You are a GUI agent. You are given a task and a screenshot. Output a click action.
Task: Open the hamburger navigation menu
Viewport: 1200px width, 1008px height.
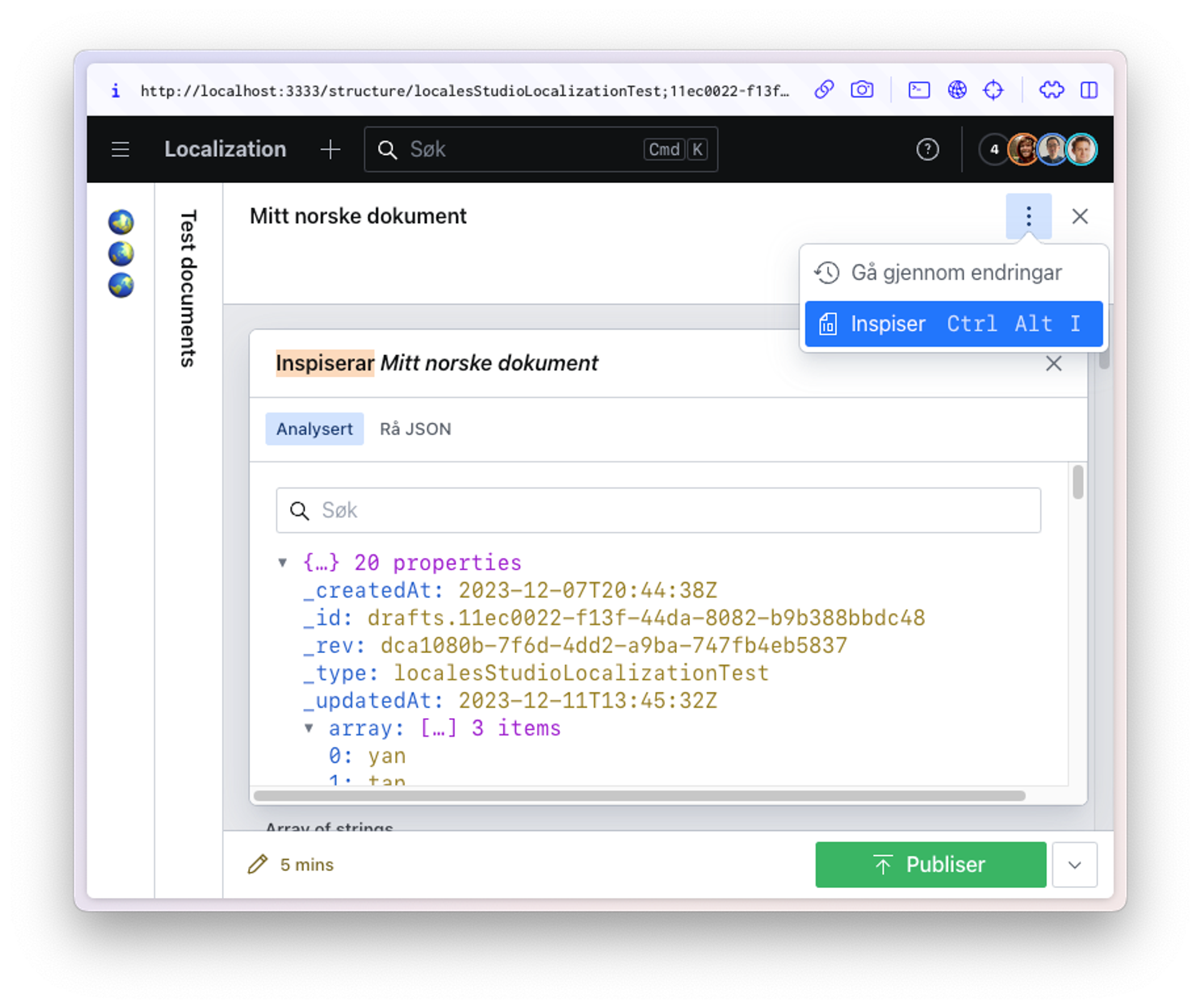click(x=120, y=149)
